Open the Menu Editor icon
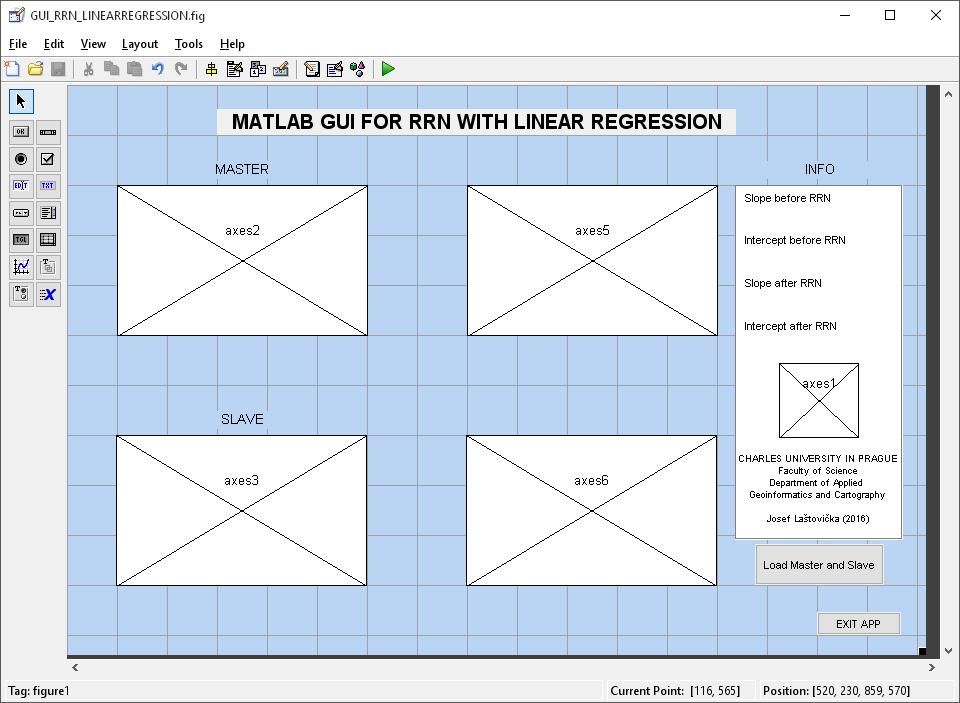Image resolution: width=960 pixels, height=703 pixels. (x=234, y=69)
